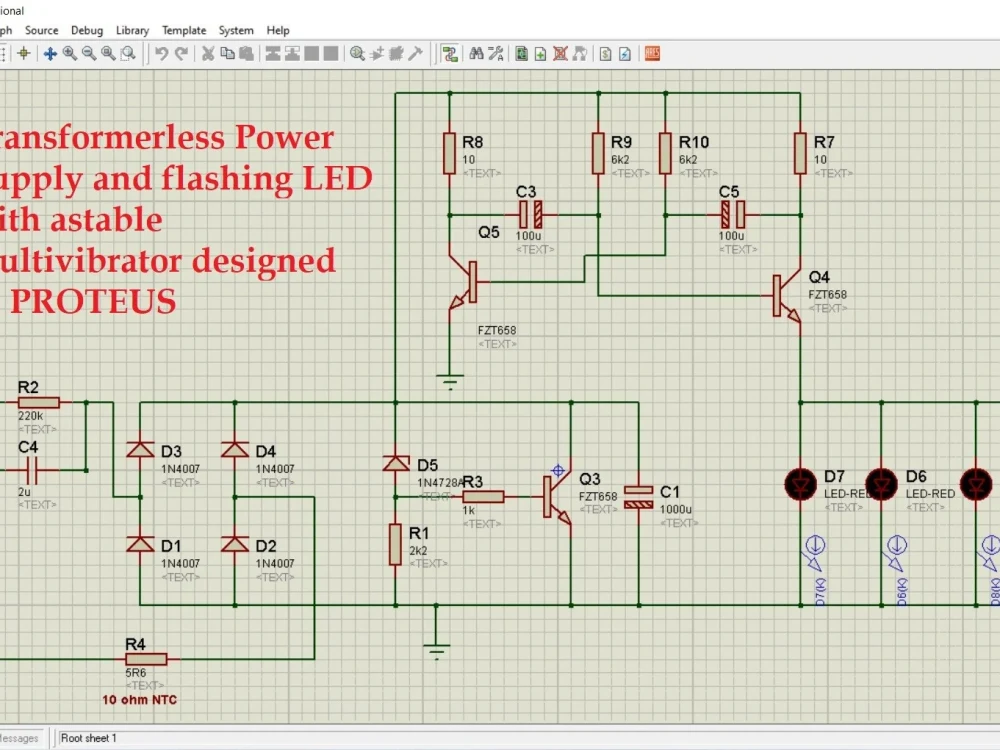Click the blue pan/center view icon
The width and height of the screenshot is (1000, 750).
(50, 54)
